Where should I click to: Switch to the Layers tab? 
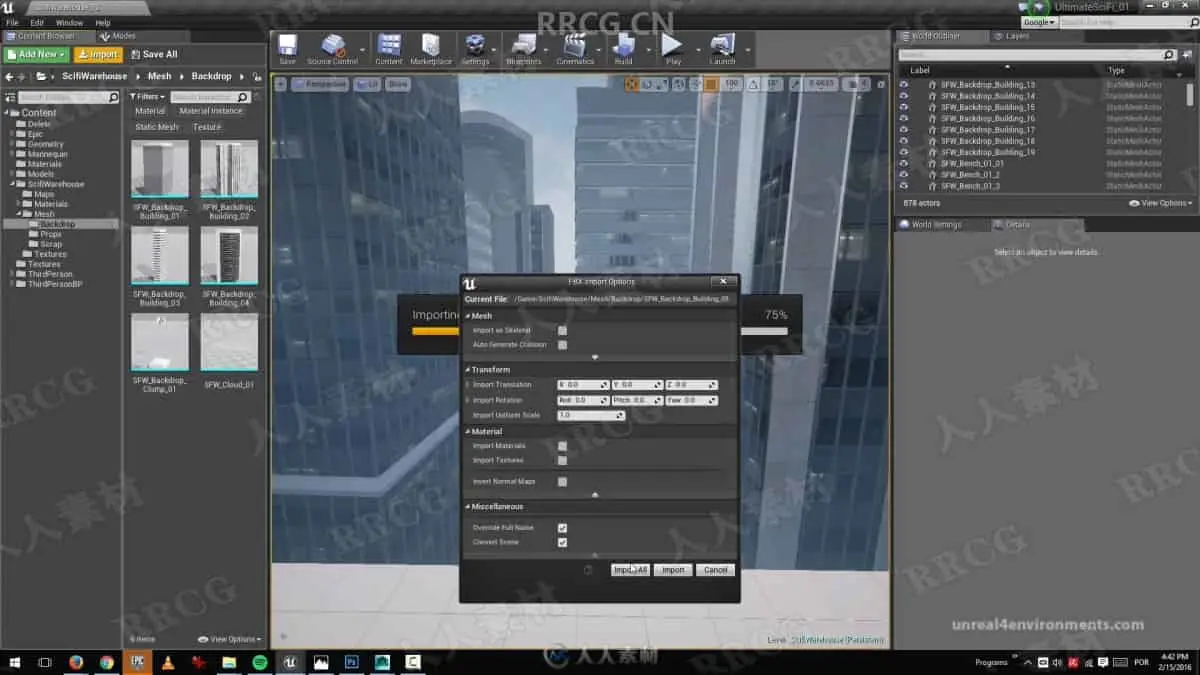[1017, 36]
